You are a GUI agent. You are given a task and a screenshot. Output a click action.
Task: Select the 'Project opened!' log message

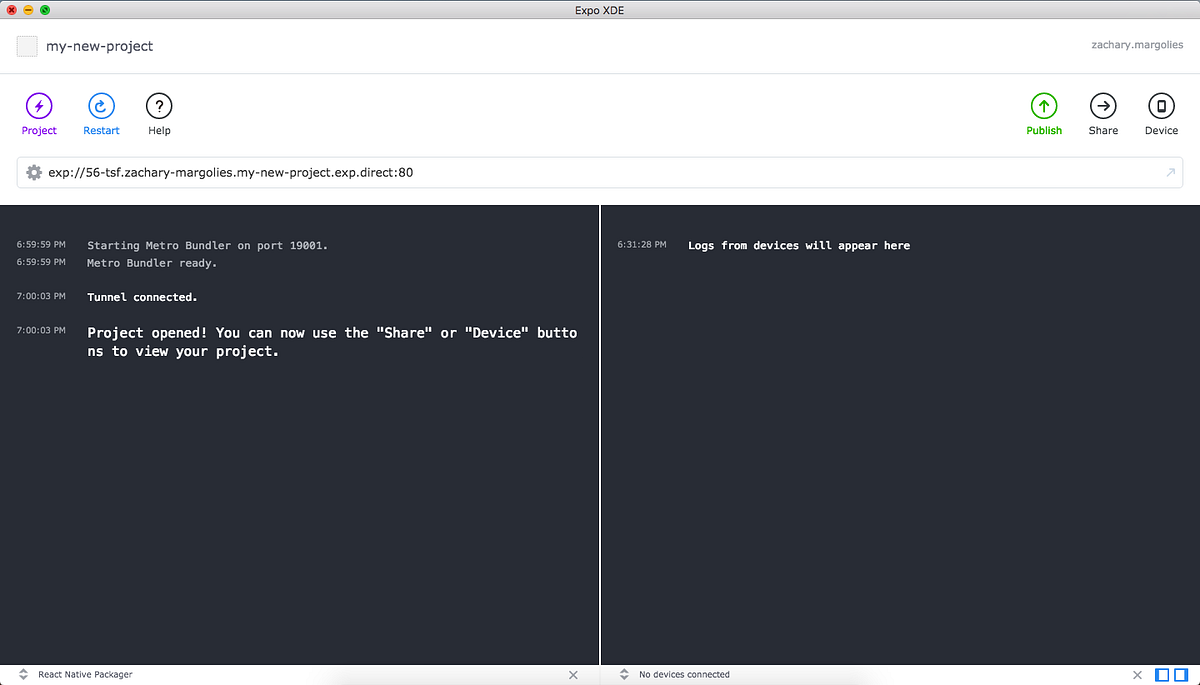(x=332, y=342)
